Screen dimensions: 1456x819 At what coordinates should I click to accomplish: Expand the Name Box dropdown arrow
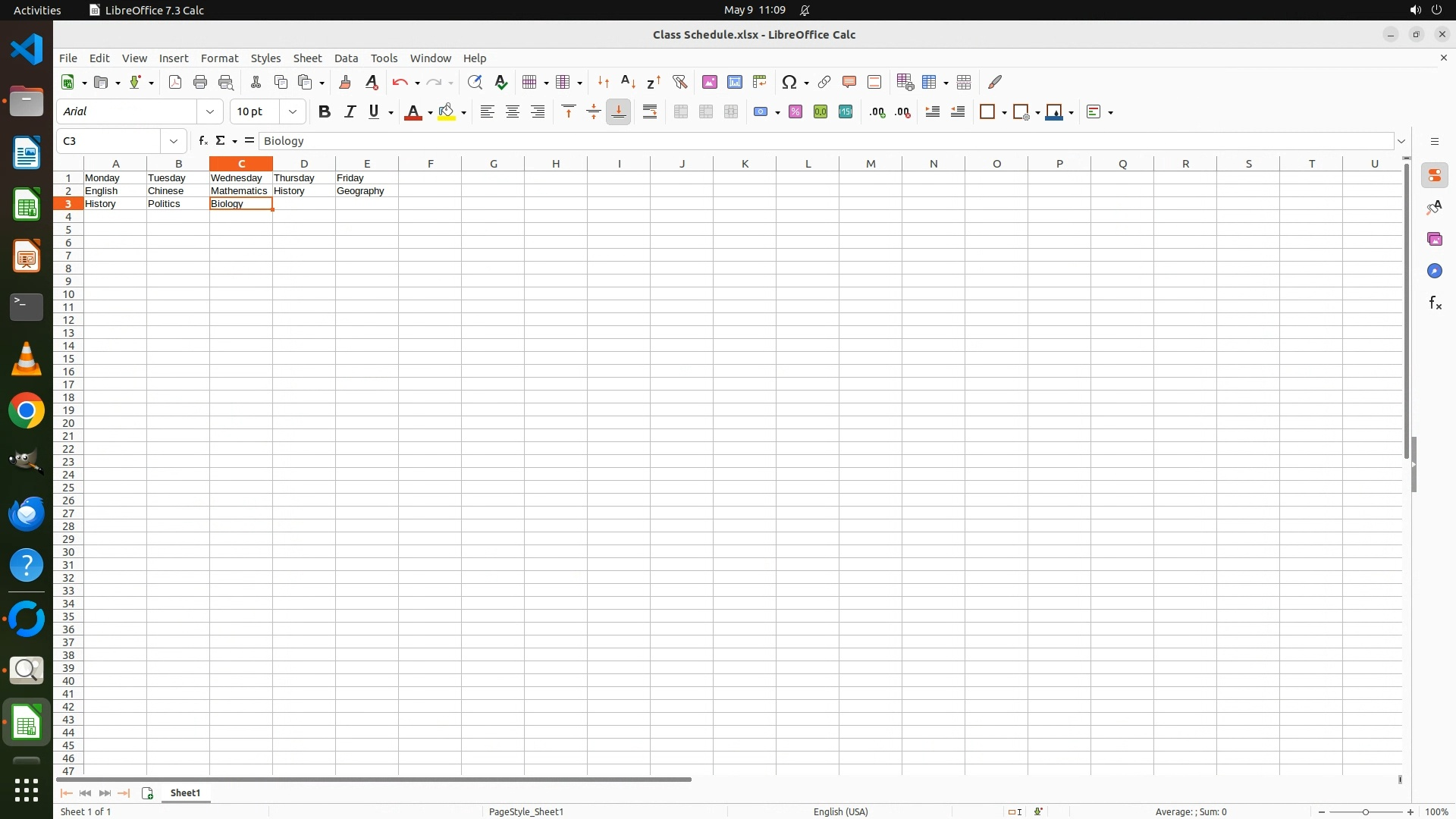174,141
